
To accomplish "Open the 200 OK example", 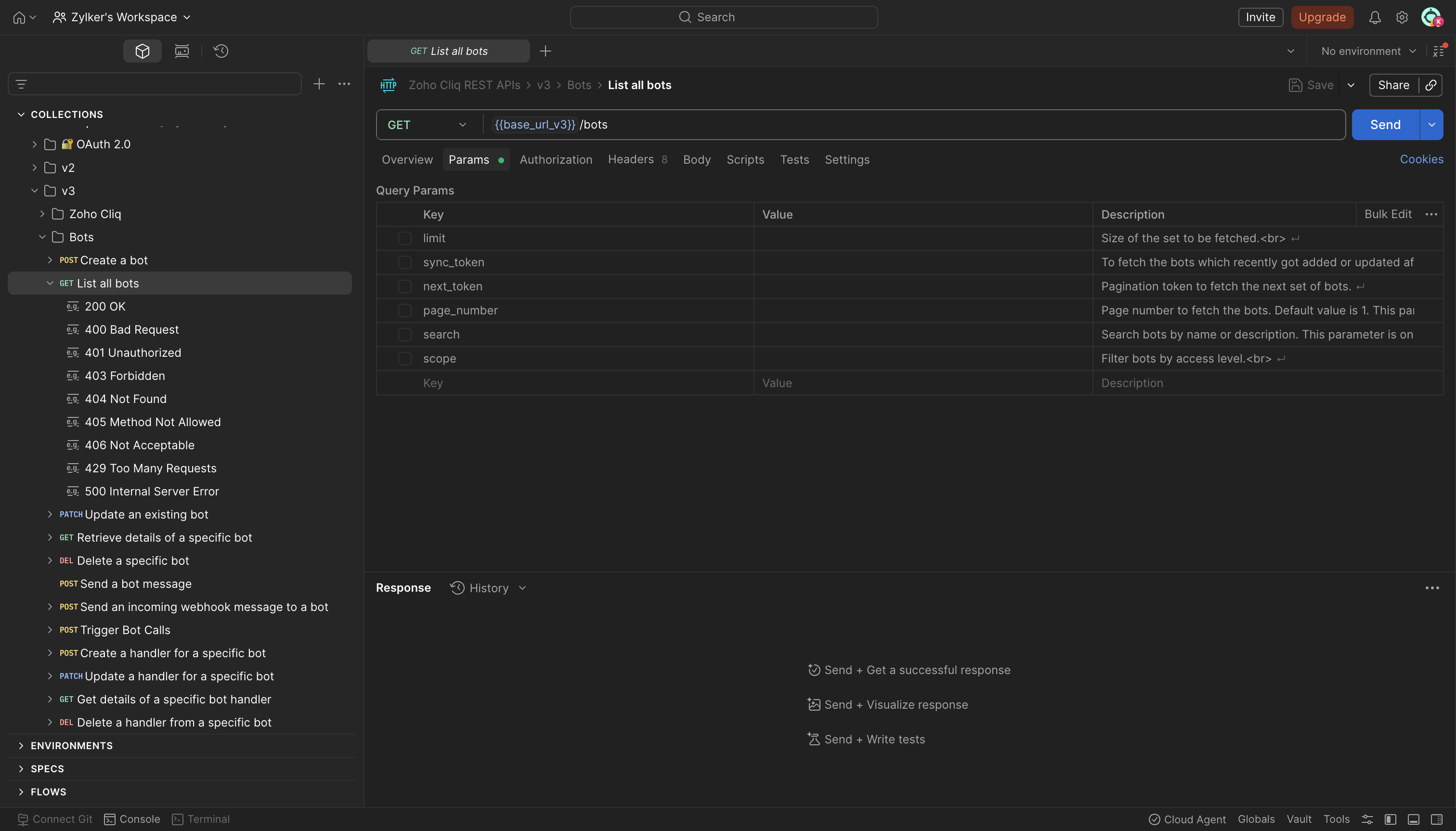I will pos(105,306).
